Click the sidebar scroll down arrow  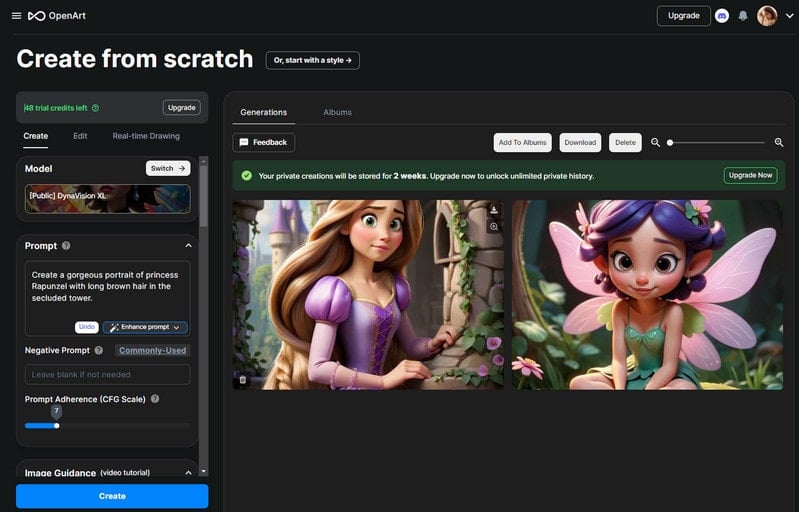pos(203,472)
